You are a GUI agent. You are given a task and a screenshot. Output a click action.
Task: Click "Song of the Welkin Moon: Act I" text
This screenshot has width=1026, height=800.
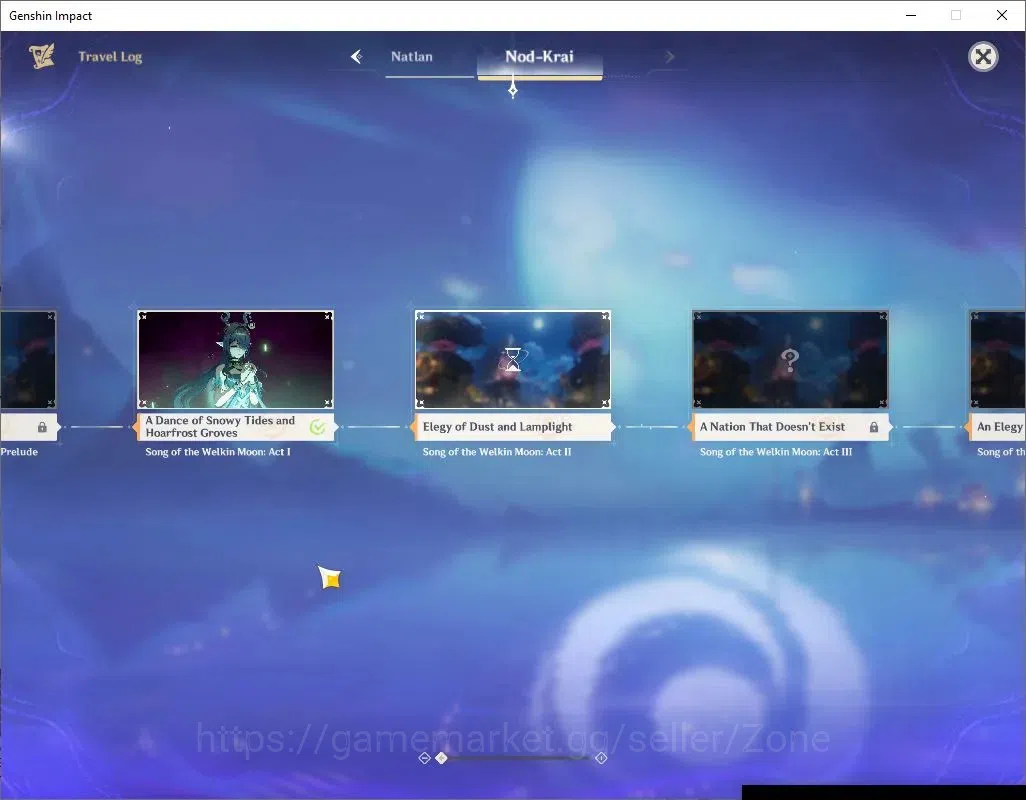tap(218, 452)
